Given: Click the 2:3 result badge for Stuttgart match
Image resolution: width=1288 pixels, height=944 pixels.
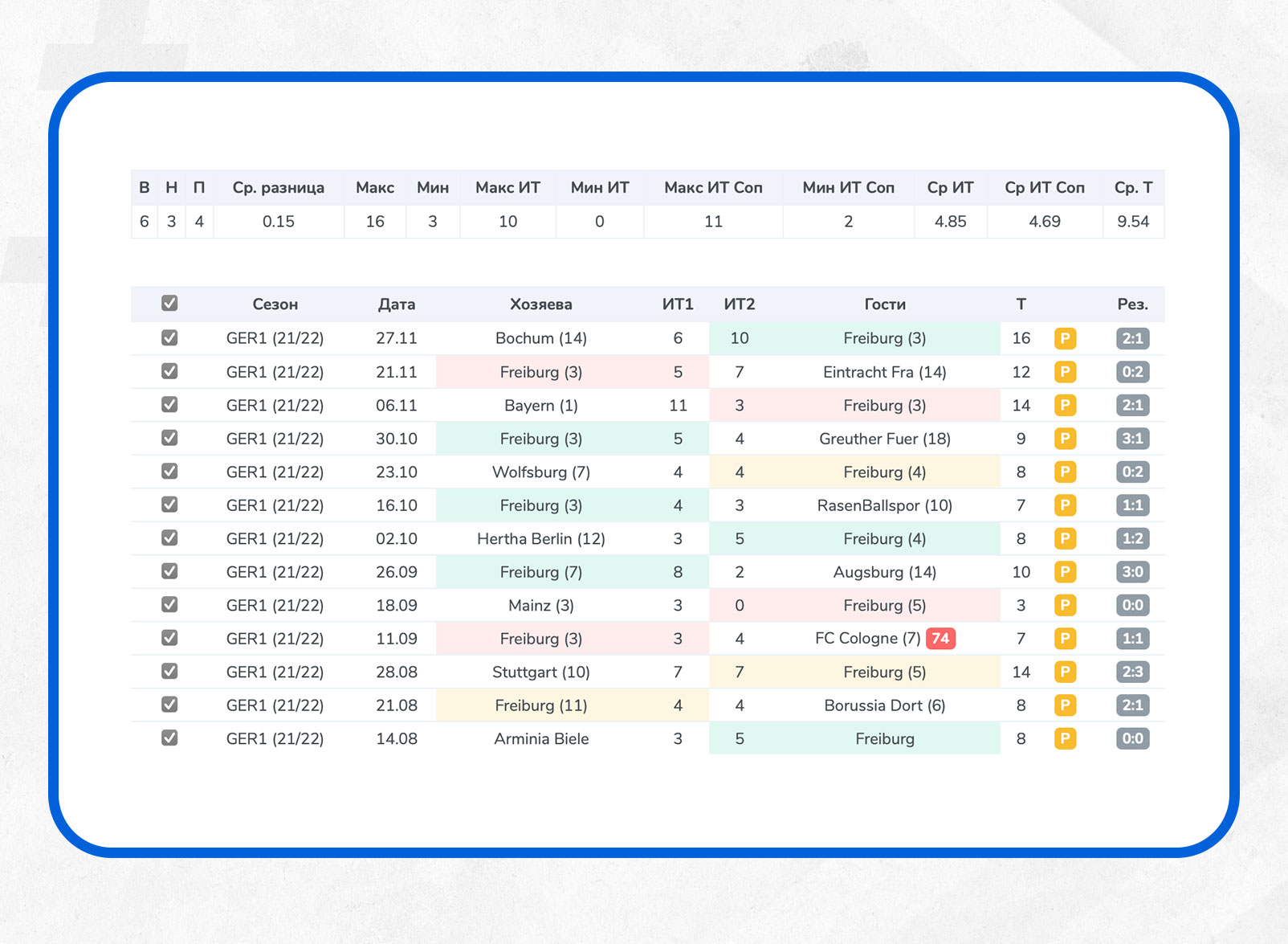Looking at the screenshot, I should pos(1132,672).
